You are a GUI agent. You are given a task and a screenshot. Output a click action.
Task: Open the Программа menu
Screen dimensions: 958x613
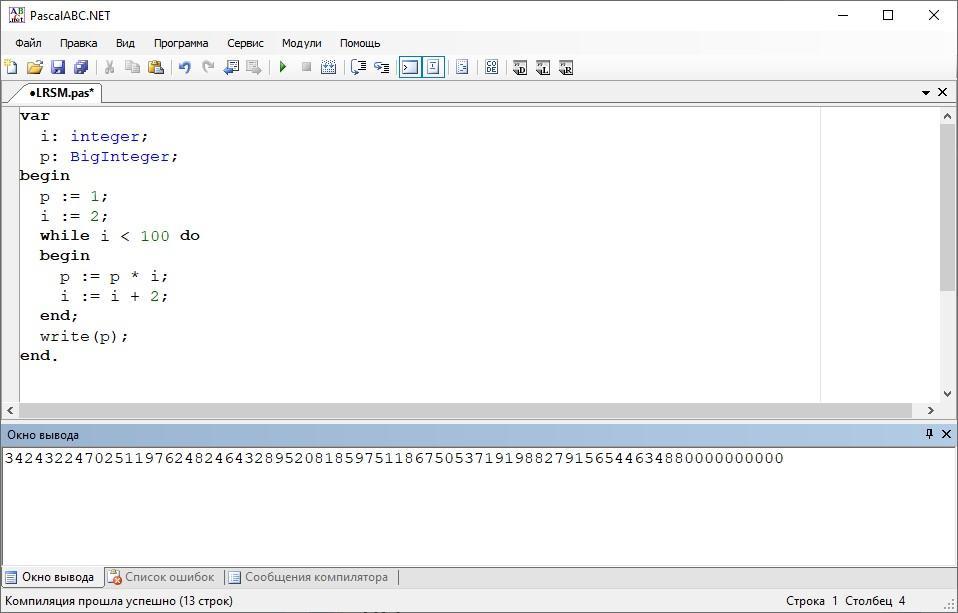pos(181,43)
